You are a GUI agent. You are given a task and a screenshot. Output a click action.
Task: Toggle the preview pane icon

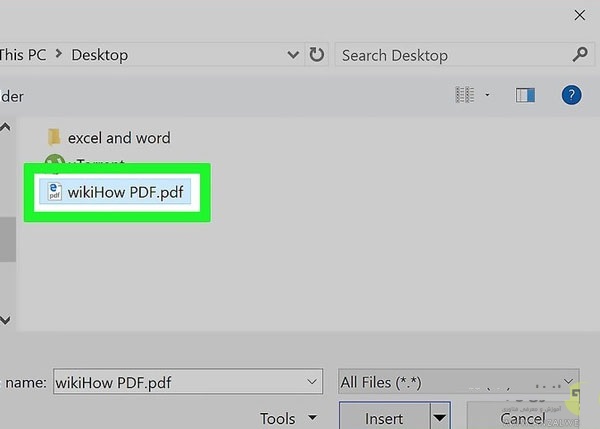pyautogui.click(x=525, y=95)
